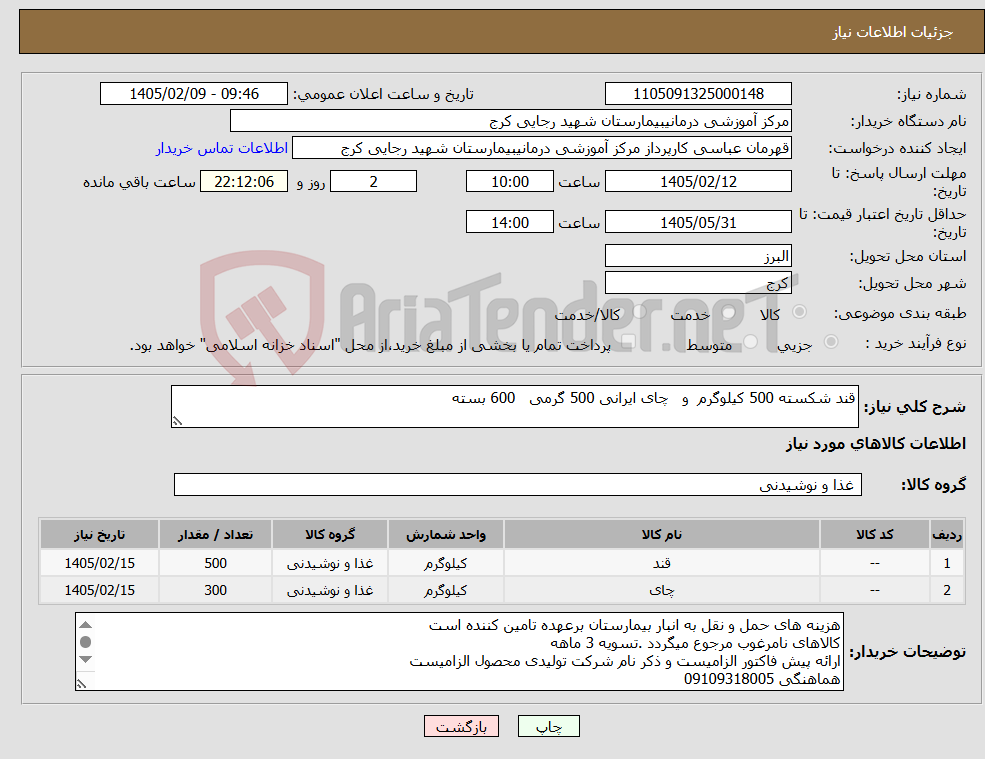Click the announcement date field 1405/02/09 - 09:46
Screen dimensions: 985x759
coord(193,94)
